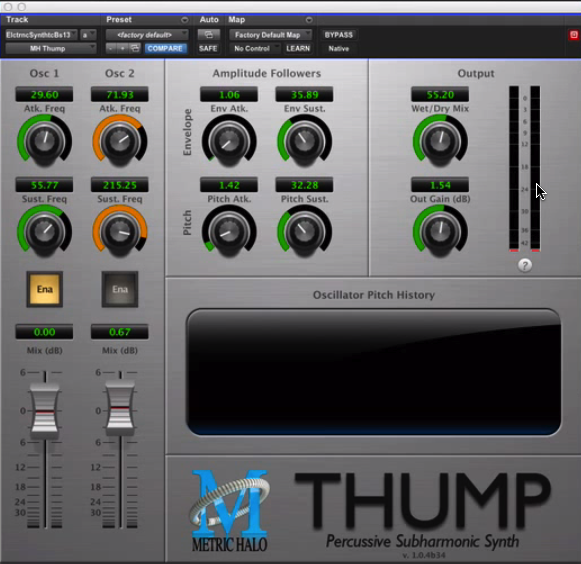The height and width of the screenshot is (564, 581).
Task: Open the Preset section round menu button
Action: [x=184, y=20]
